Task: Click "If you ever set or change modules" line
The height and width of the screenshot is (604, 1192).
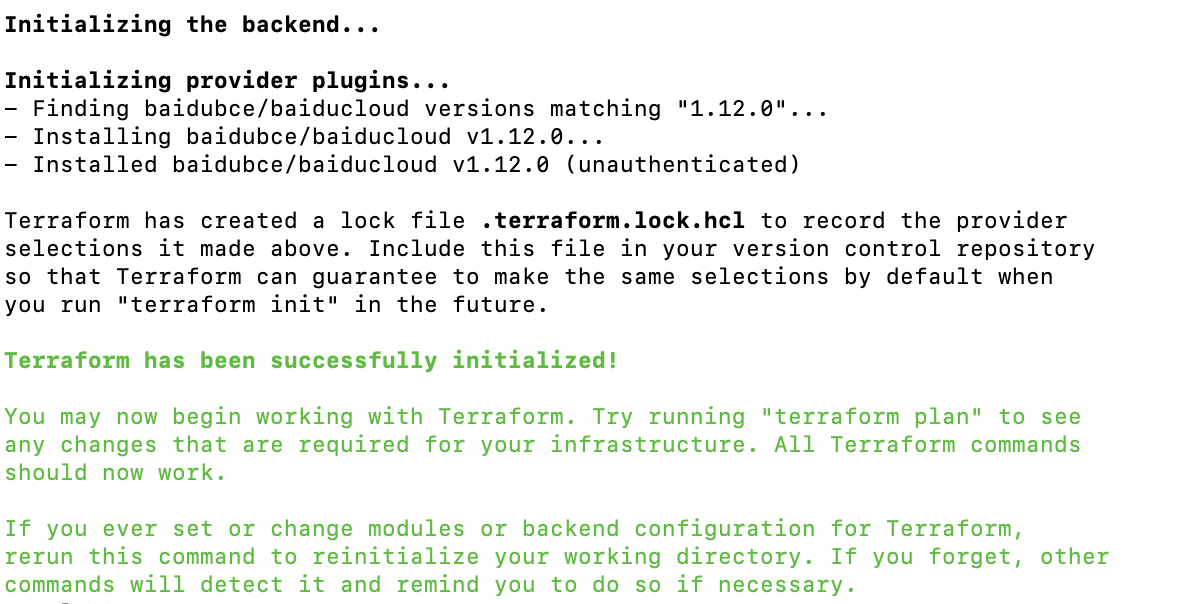Action: click(x=515, y=529)
